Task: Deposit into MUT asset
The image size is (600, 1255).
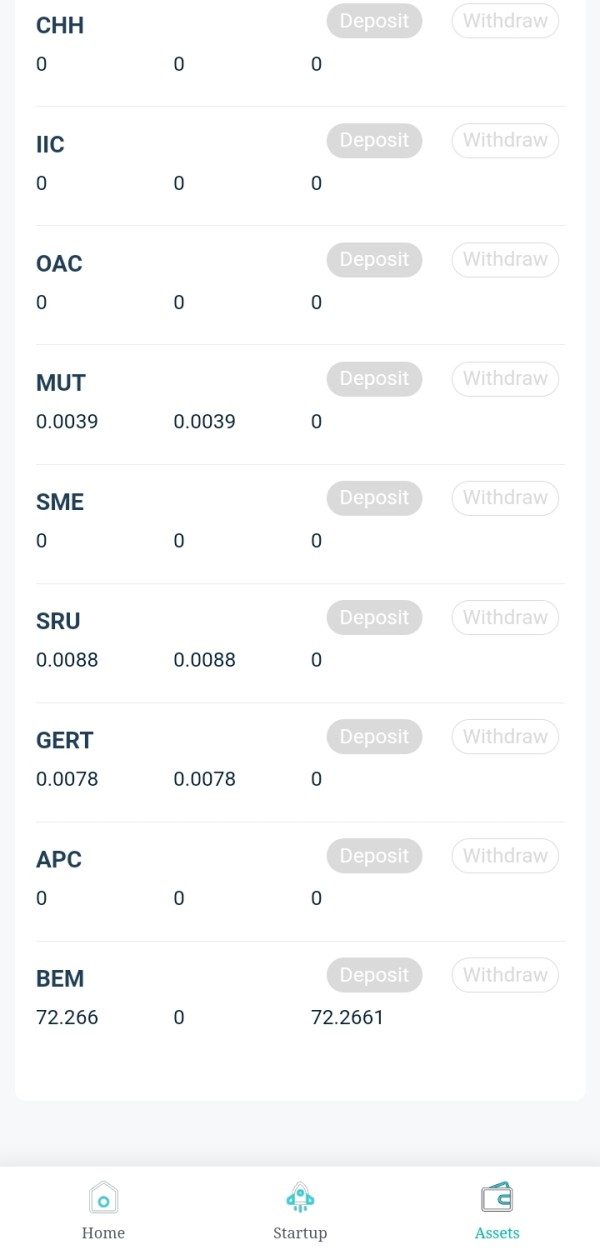Action: [374, 378]
